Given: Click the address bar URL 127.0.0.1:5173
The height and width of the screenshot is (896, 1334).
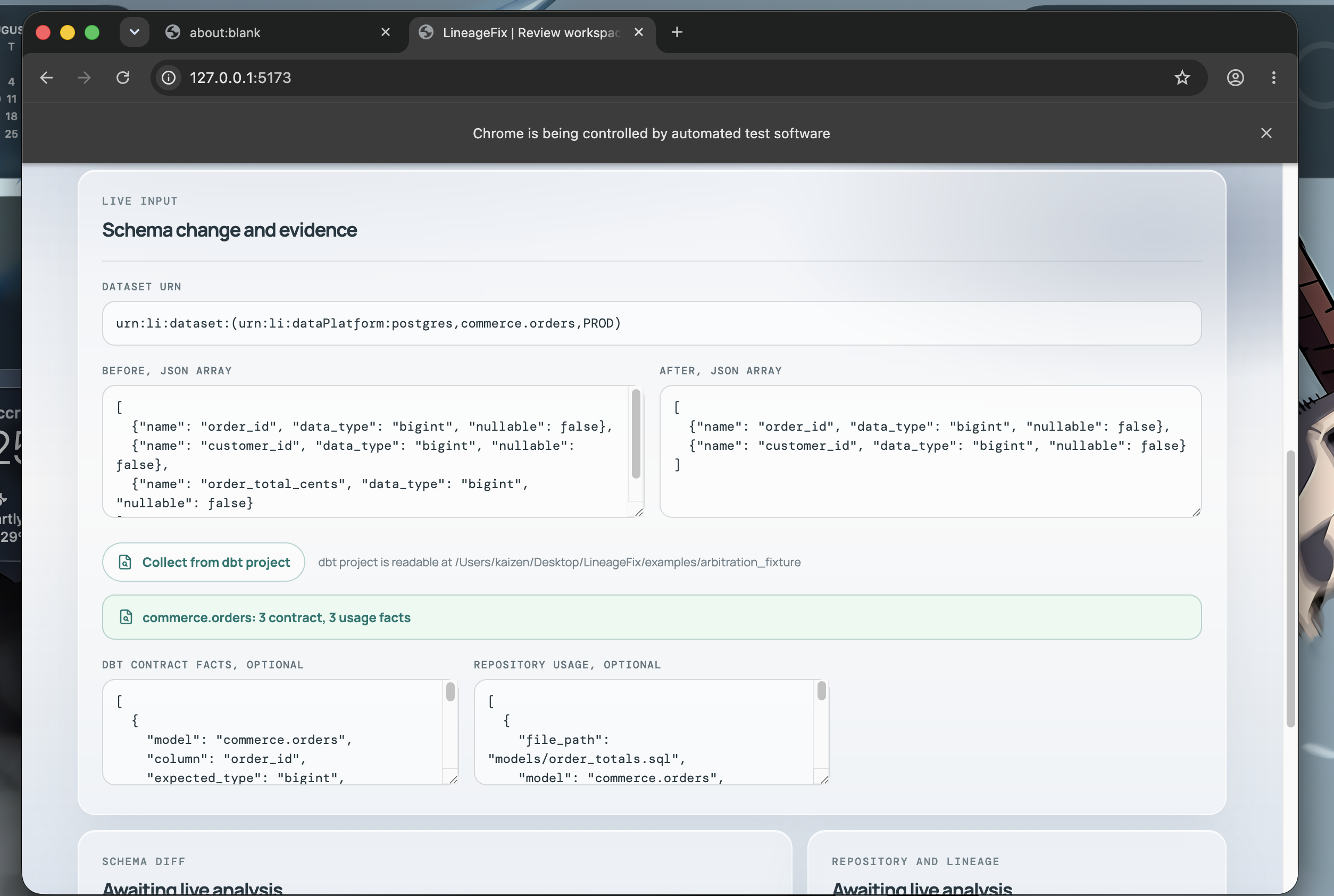Looking at the screenshot, I should pyautogui.click(x=240, y=78).
